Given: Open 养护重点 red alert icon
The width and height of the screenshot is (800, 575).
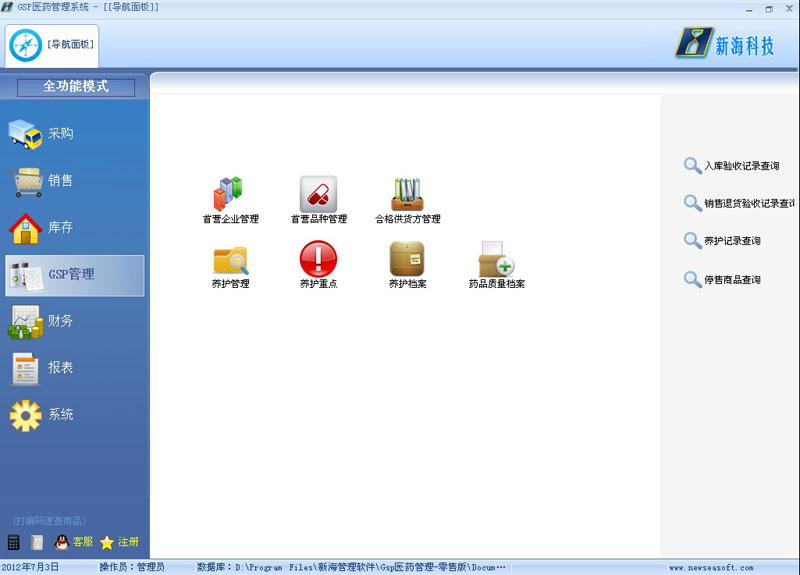Looking at the screenshot, I should pos(318,265).
